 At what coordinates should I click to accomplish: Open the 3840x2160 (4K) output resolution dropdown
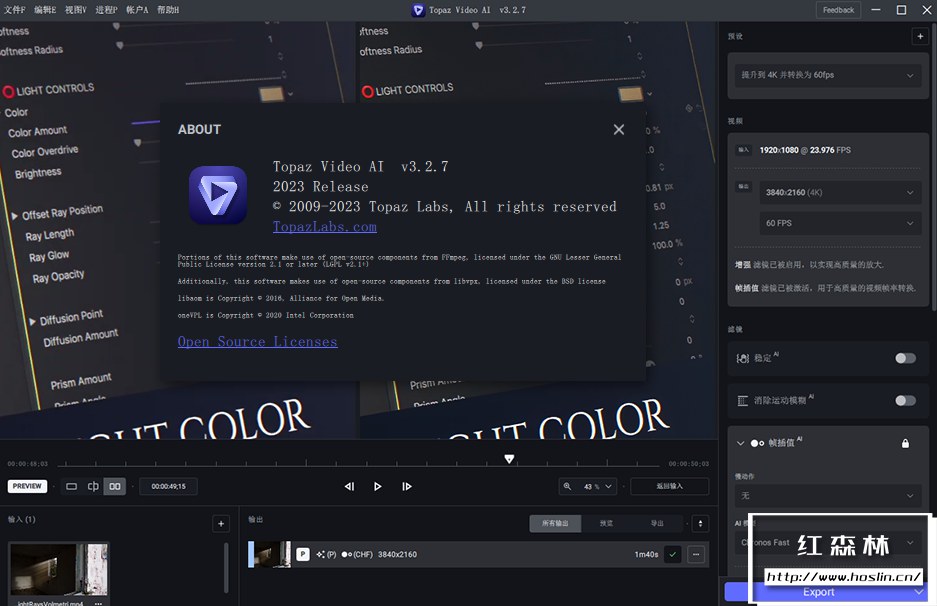coord(840,192)
